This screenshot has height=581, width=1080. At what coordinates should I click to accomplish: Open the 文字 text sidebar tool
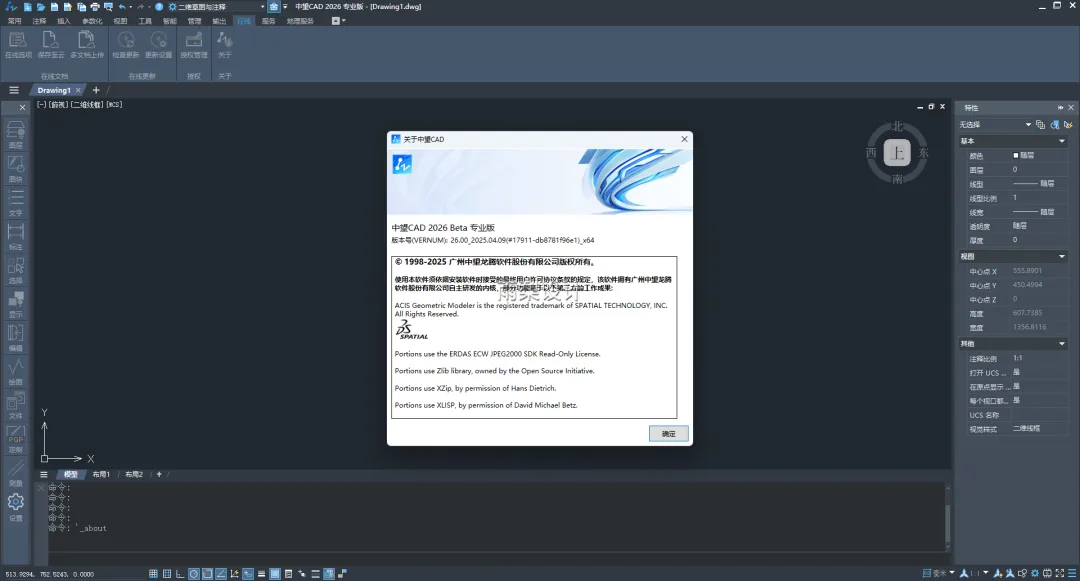[x=15, y=202]
